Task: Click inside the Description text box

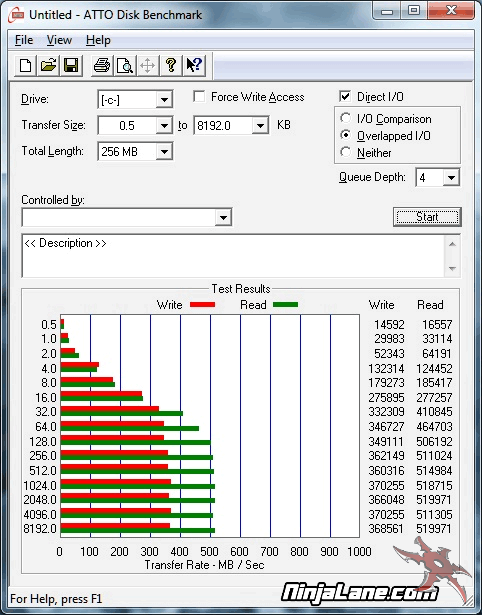Action: tap(233, 256)
